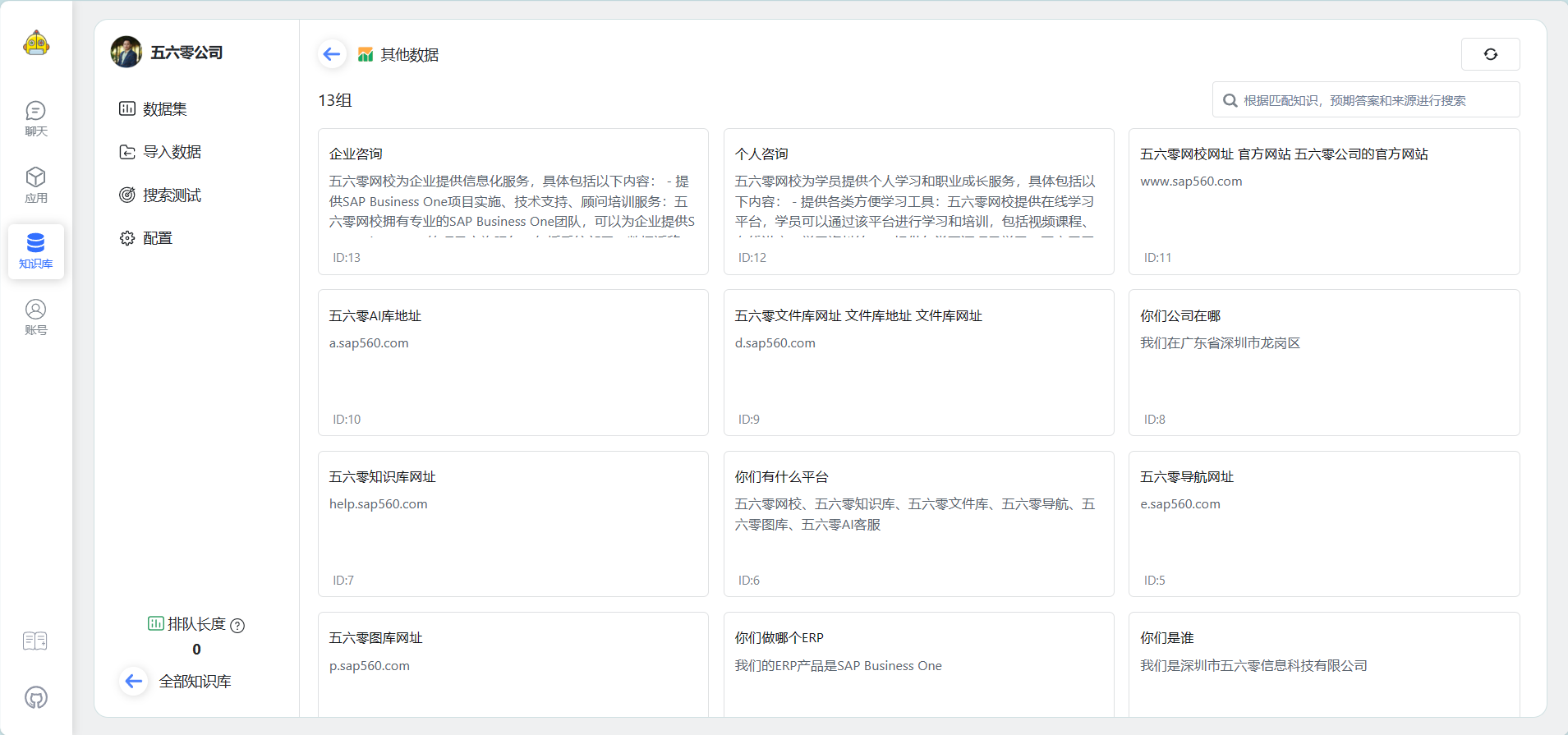Screen dimensions: 1568x735
Task: Open the 五六零知识库网址 card
Action: pyautogui.click(x=513, y=524)
